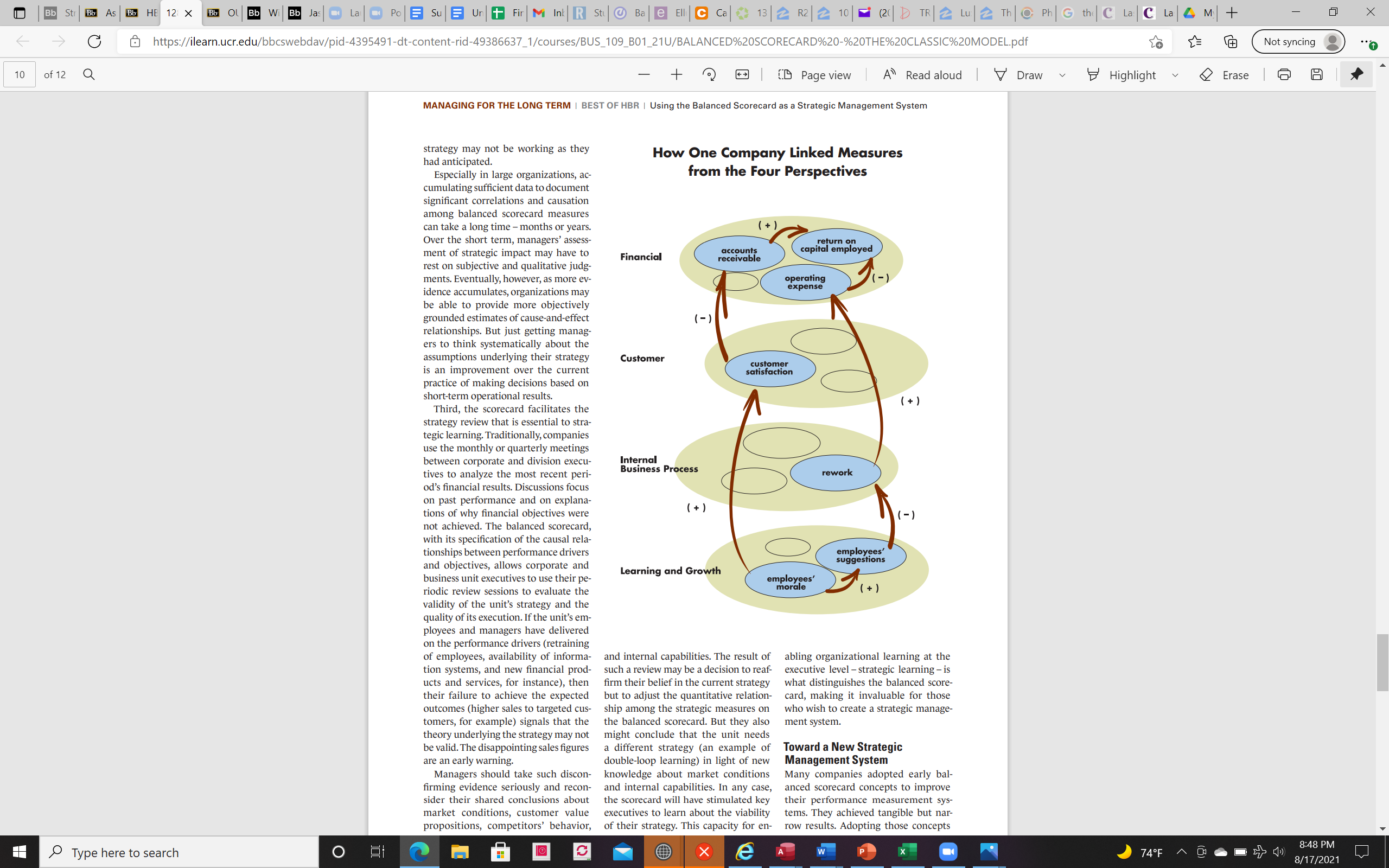Toggle the pin toolbar button
The height and width of the screenshot is (868, 1389).
(1356, 75)
